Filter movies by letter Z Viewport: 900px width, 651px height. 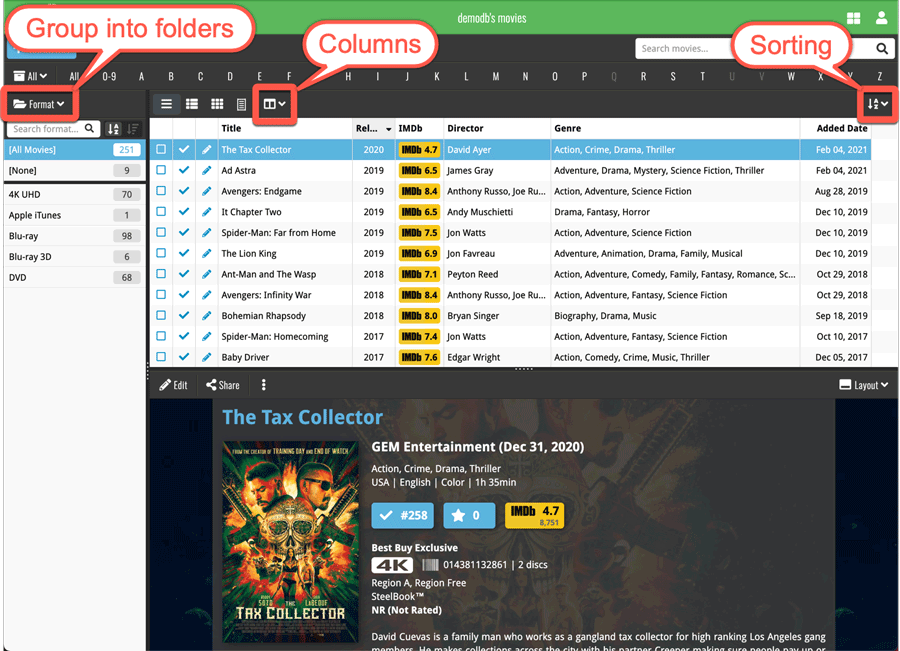point(879,76)
